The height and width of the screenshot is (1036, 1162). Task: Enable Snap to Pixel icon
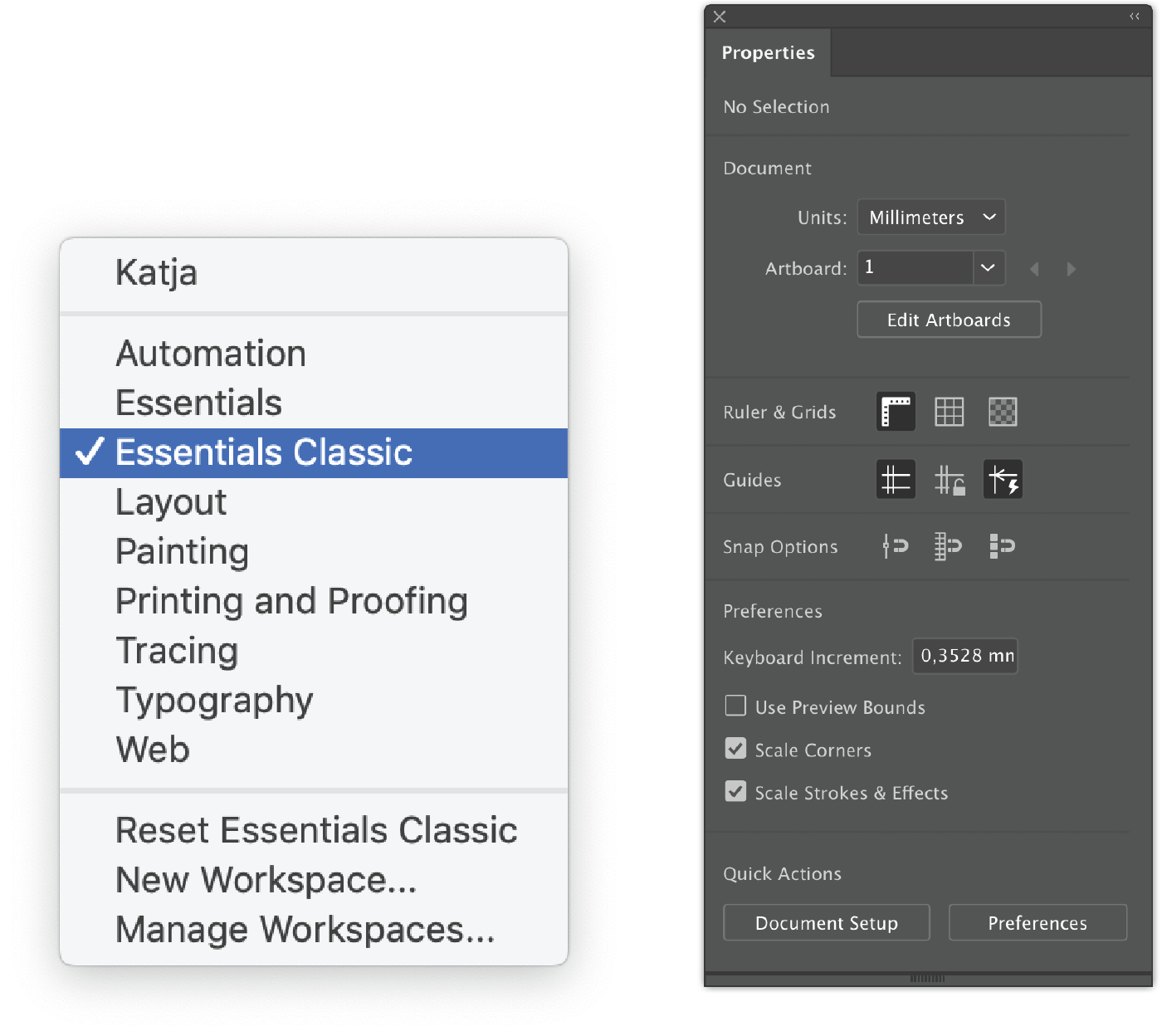coord(1003,546)
